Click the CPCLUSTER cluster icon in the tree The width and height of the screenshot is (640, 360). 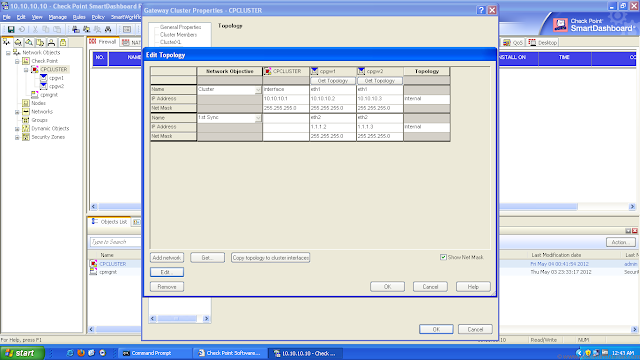35,69
